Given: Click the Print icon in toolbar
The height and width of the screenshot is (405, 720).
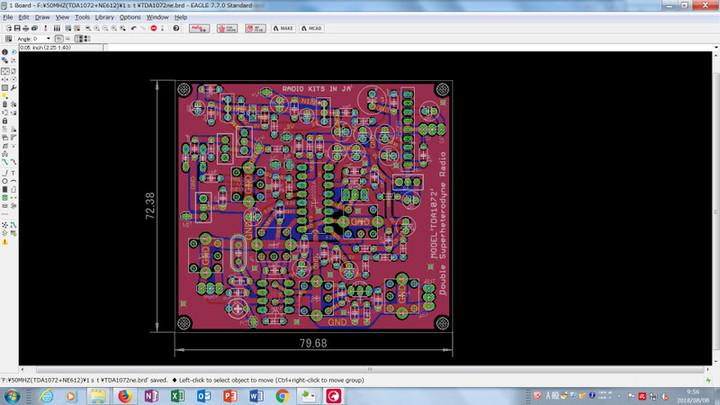Looking at the screenshot, I should (27, 29).
